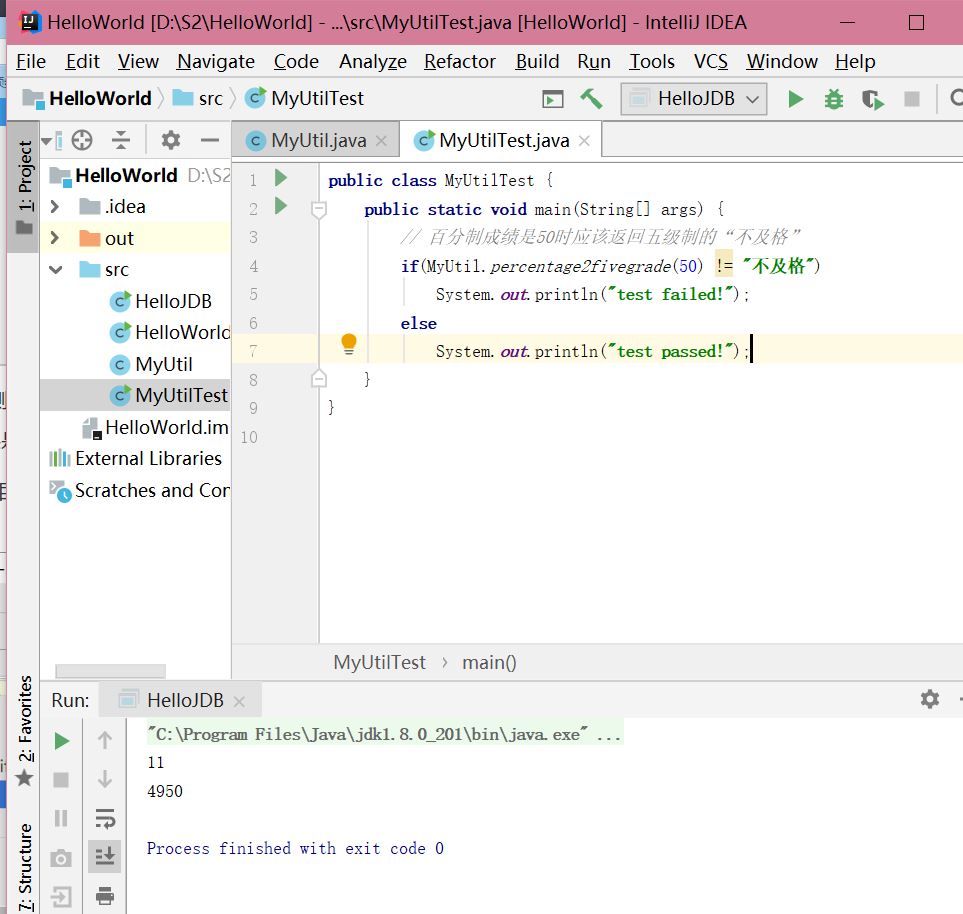Screen dimensions: 963x914
Task: Open the Run panel settings gear
Action: [x=930, y=699]
